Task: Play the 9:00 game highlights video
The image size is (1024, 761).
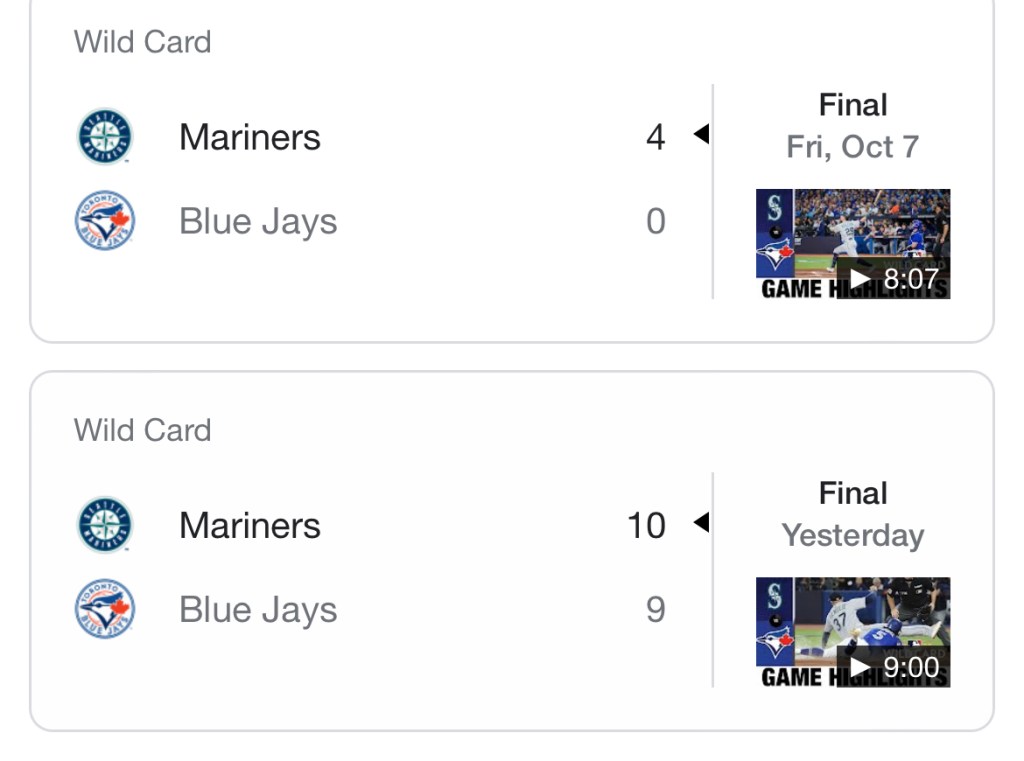Action: coord(852,632)
